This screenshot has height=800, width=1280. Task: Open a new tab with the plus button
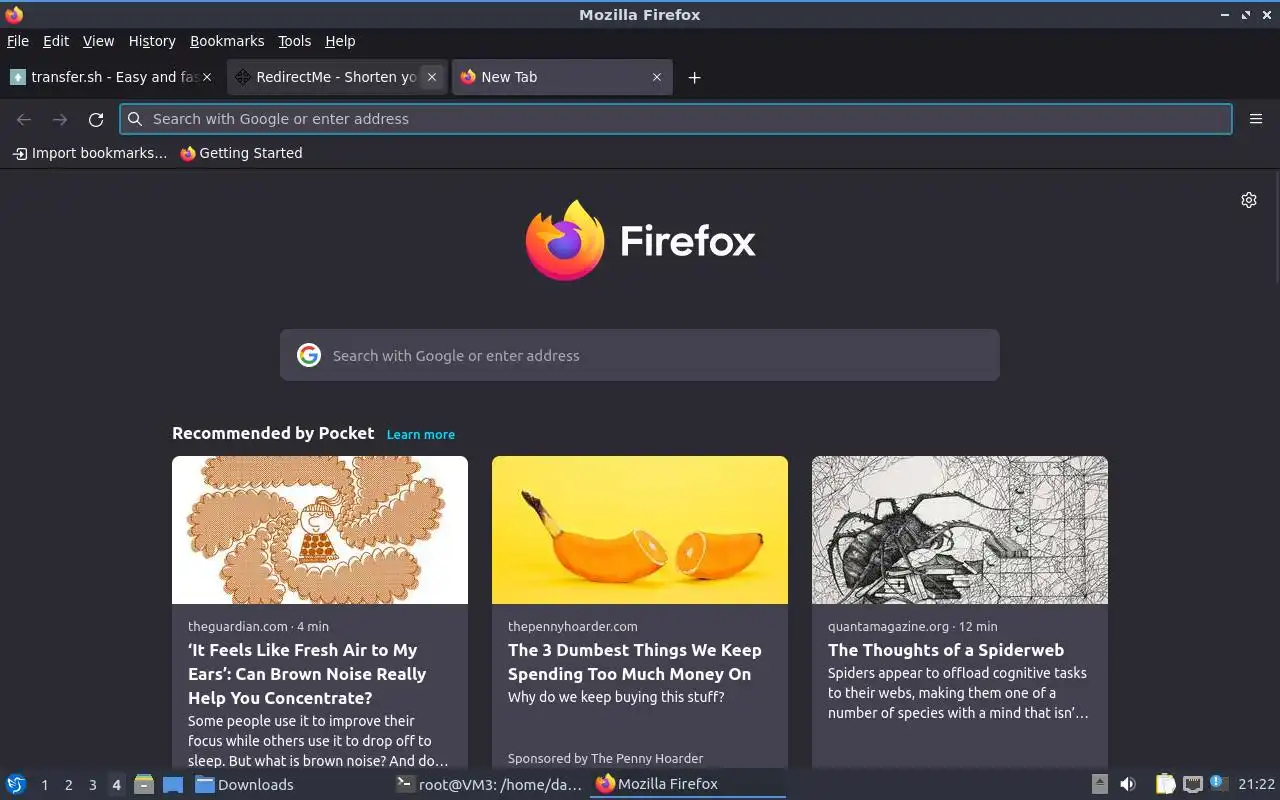694,77
